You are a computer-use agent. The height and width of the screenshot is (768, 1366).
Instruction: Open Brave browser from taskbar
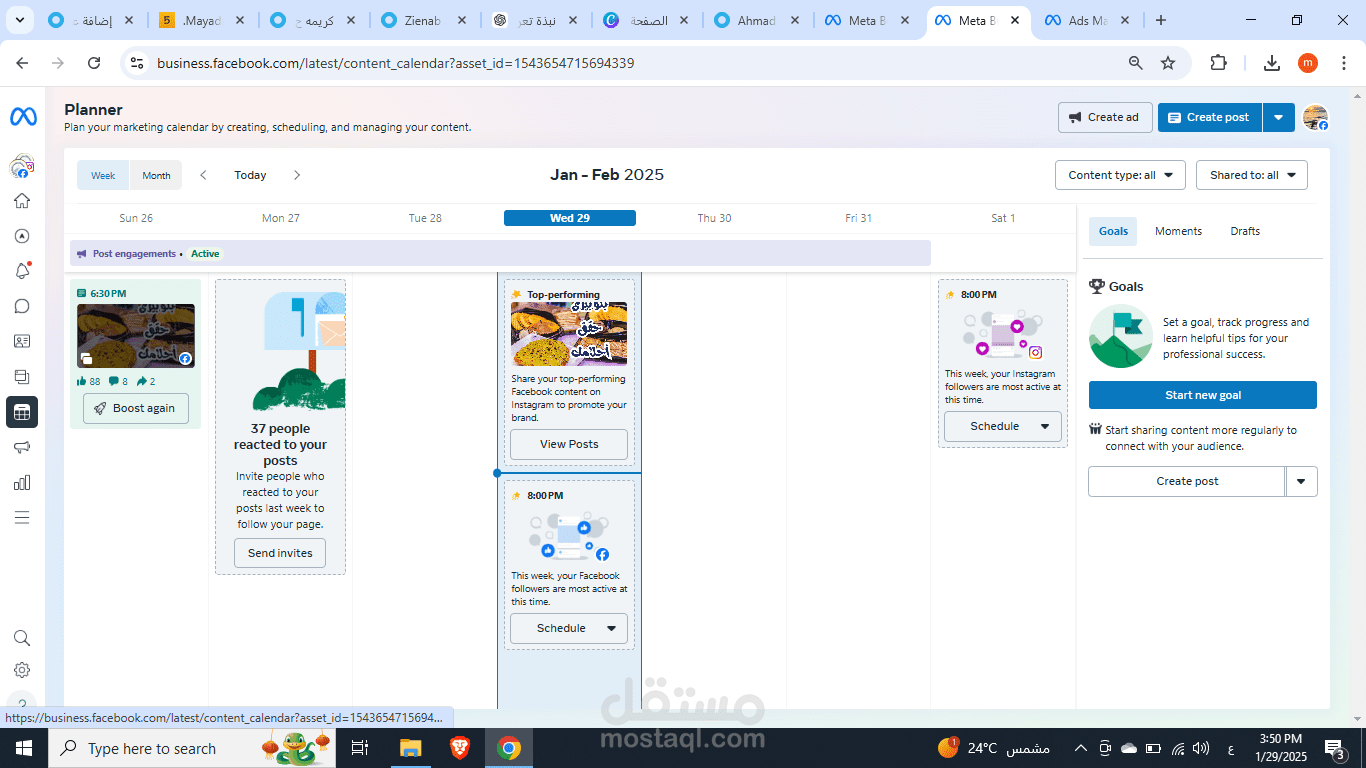pos(460,748)
